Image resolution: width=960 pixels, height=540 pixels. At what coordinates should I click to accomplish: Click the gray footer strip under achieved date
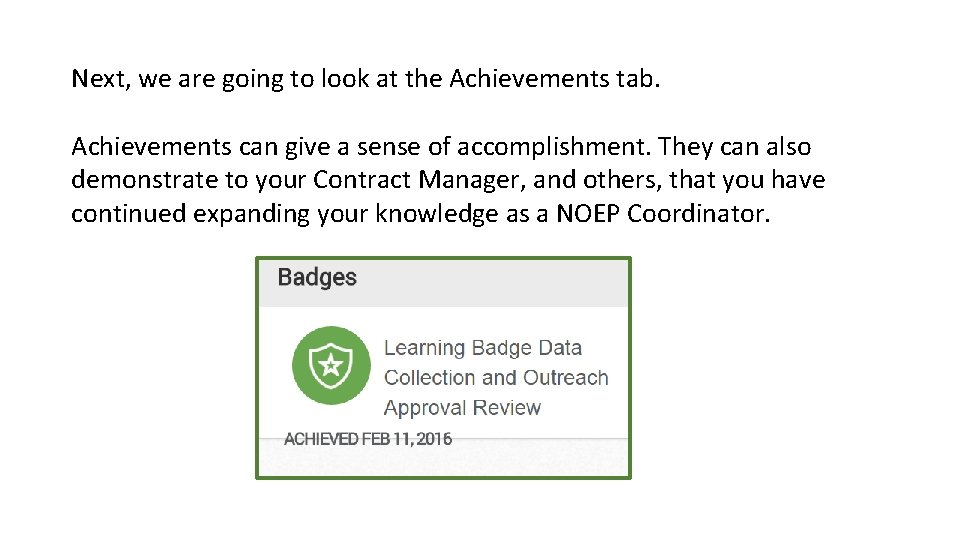(x=444, y=460)
